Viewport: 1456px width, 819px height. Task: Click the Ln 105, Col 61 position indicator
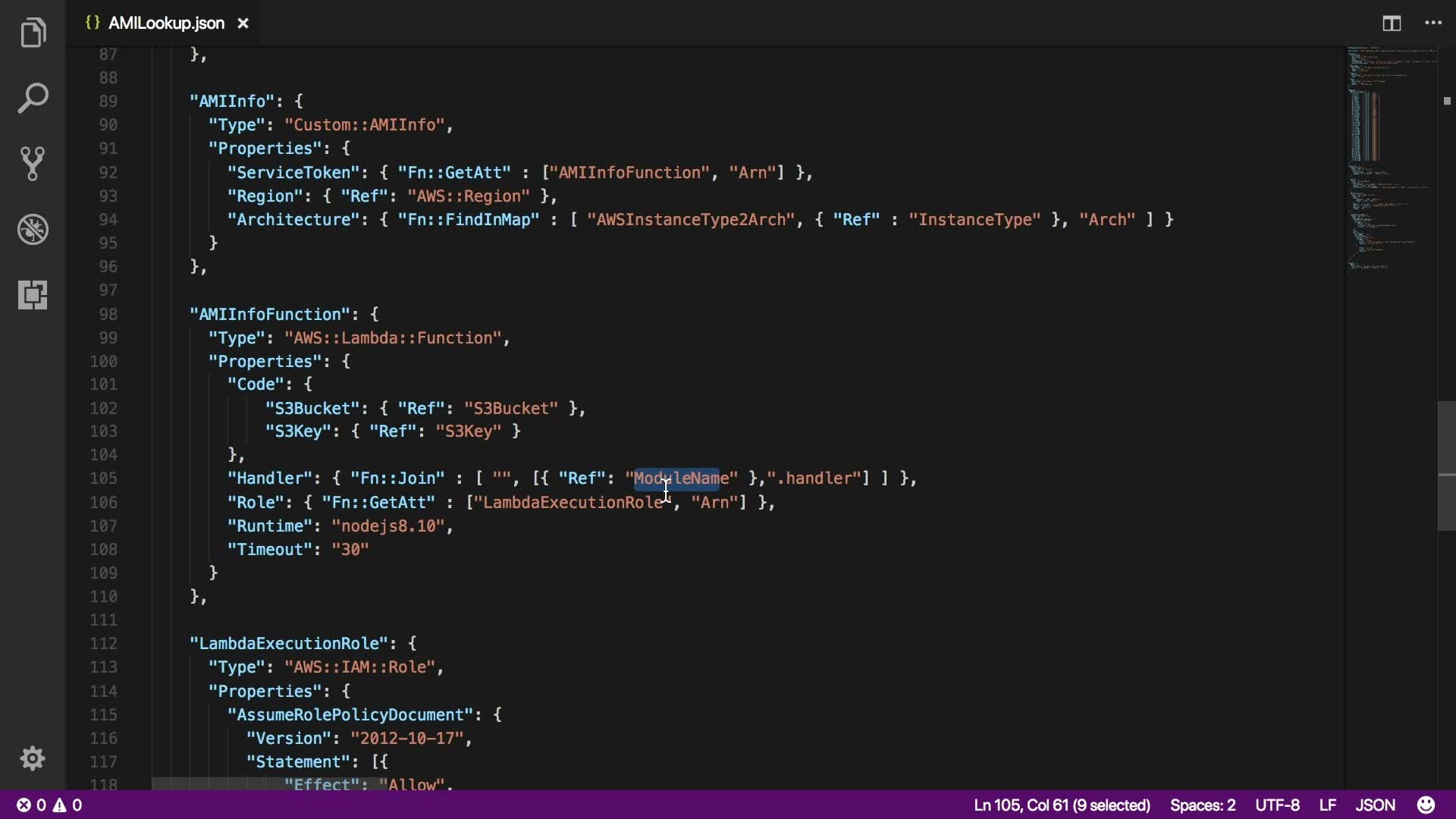(x=1062, y=805)
